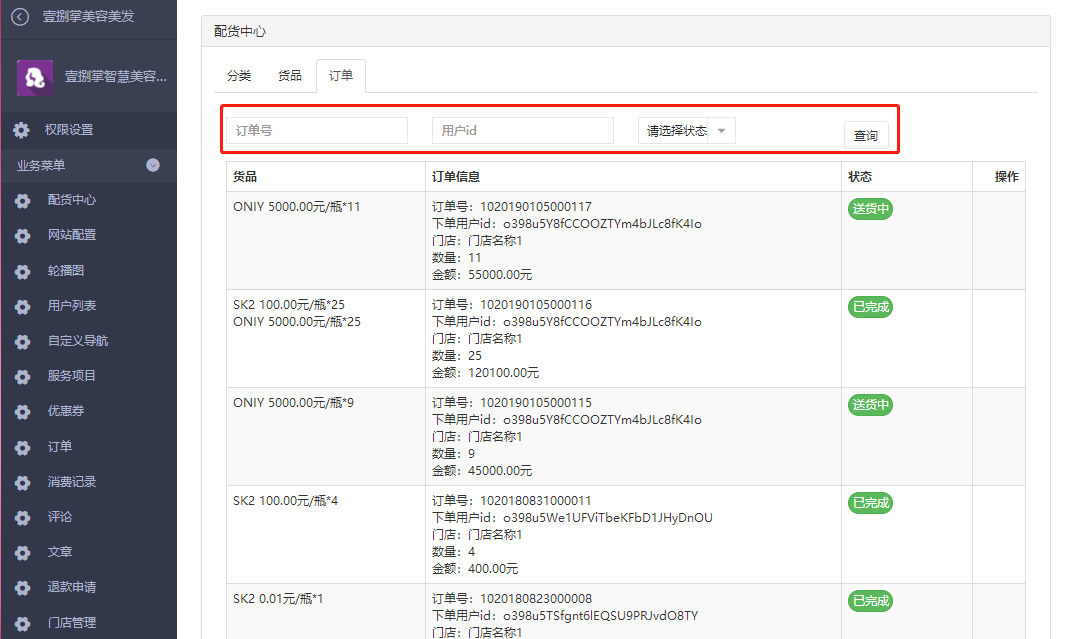
Task: Collapse the 业务菜单 section chevron
Action: coord(153,165)
